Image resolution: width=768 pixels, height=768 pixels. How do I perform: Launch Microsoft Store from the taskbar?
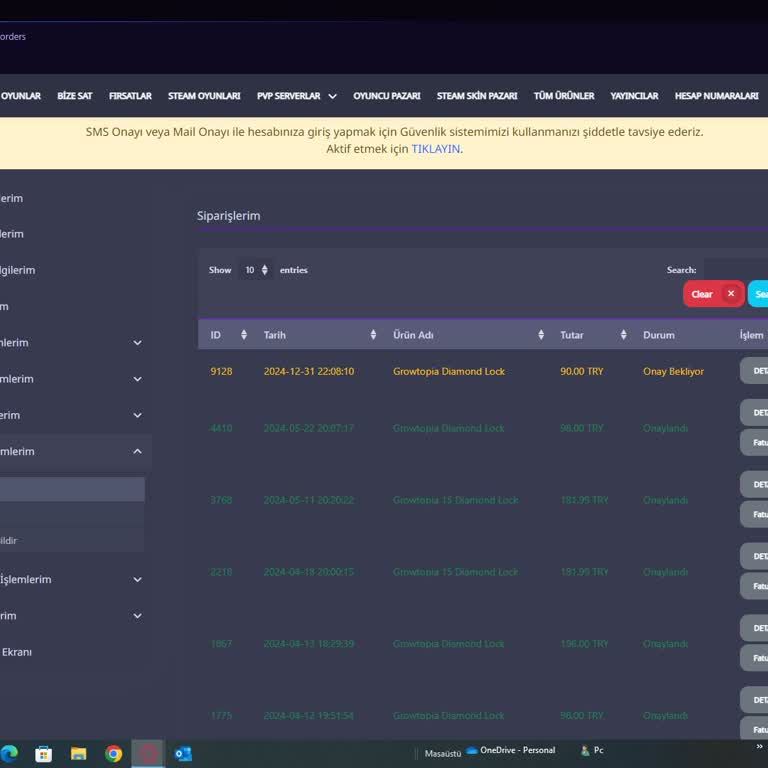(44, 753)
